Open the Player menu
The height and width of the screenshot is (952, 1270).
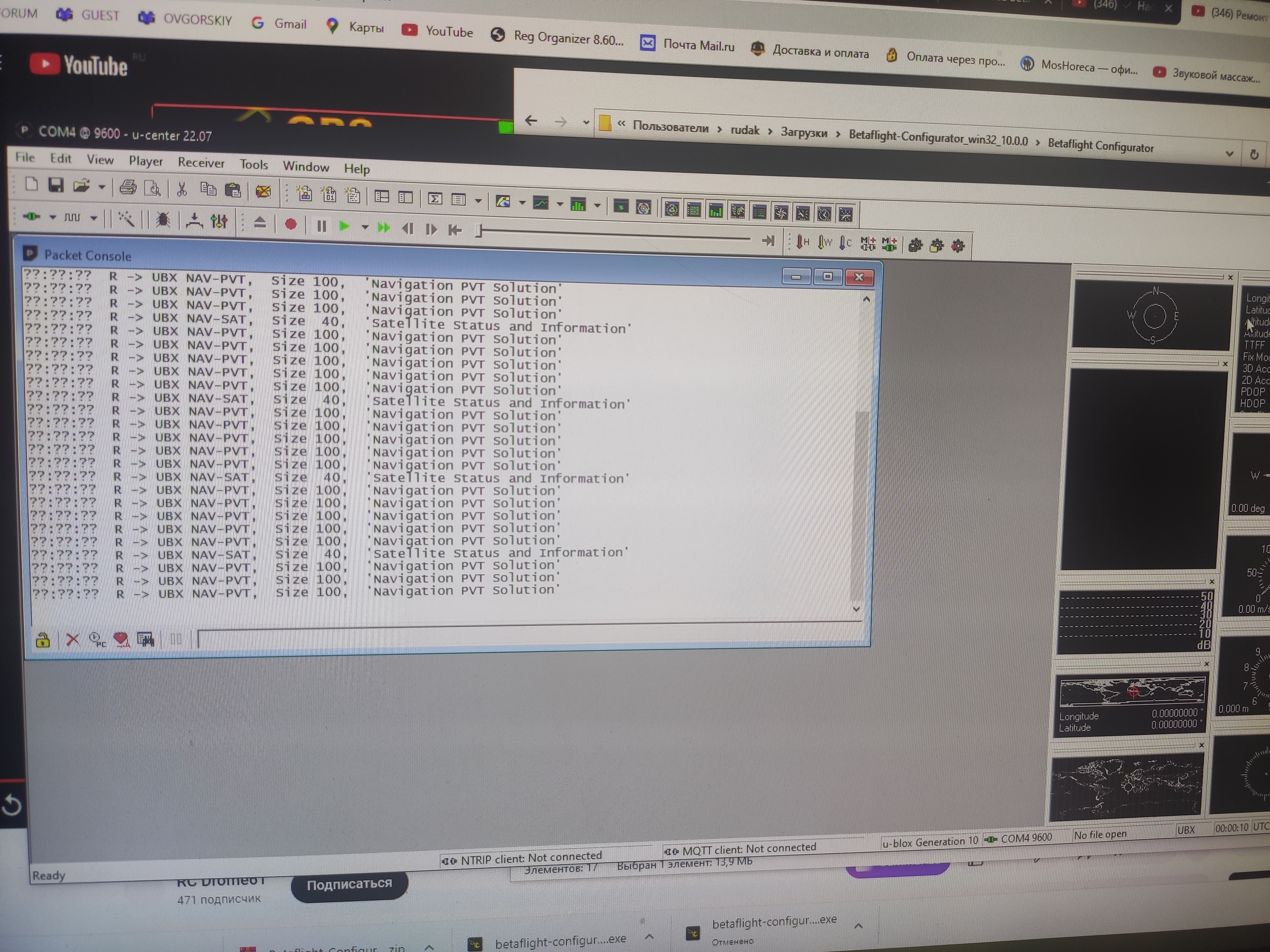click(x=145, y=161)
